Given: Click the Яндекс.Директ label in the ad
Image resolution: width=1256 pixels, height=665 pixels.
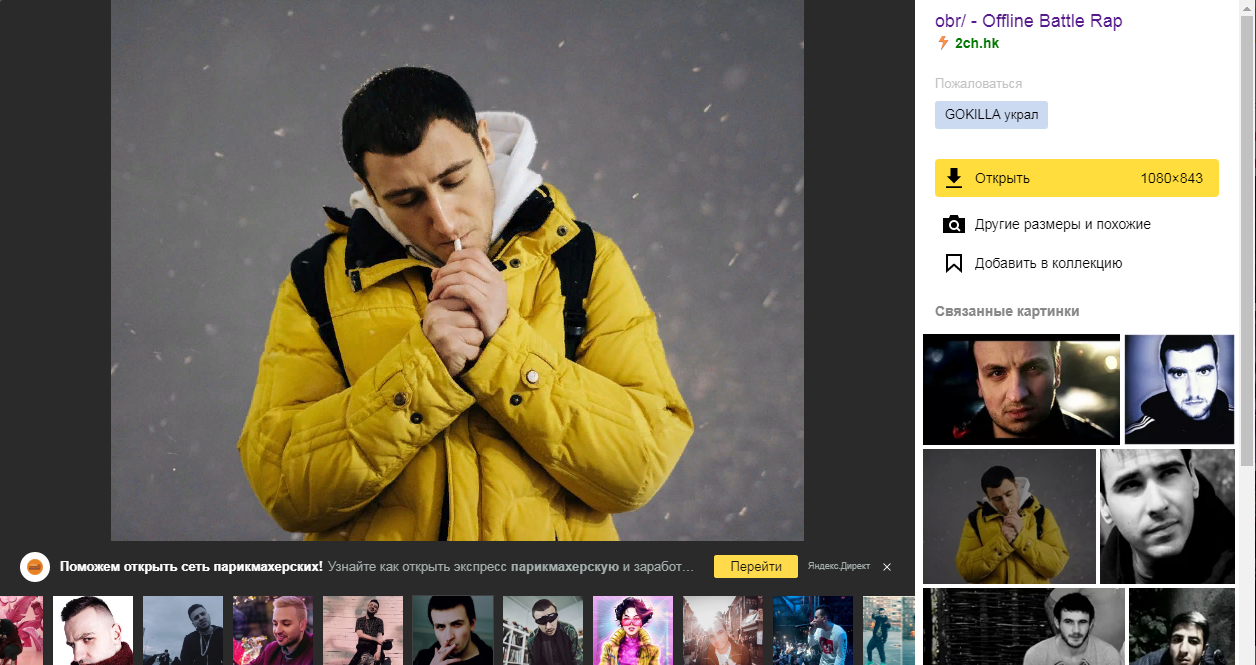Looking at the screenshot, I should coord(839,567).
